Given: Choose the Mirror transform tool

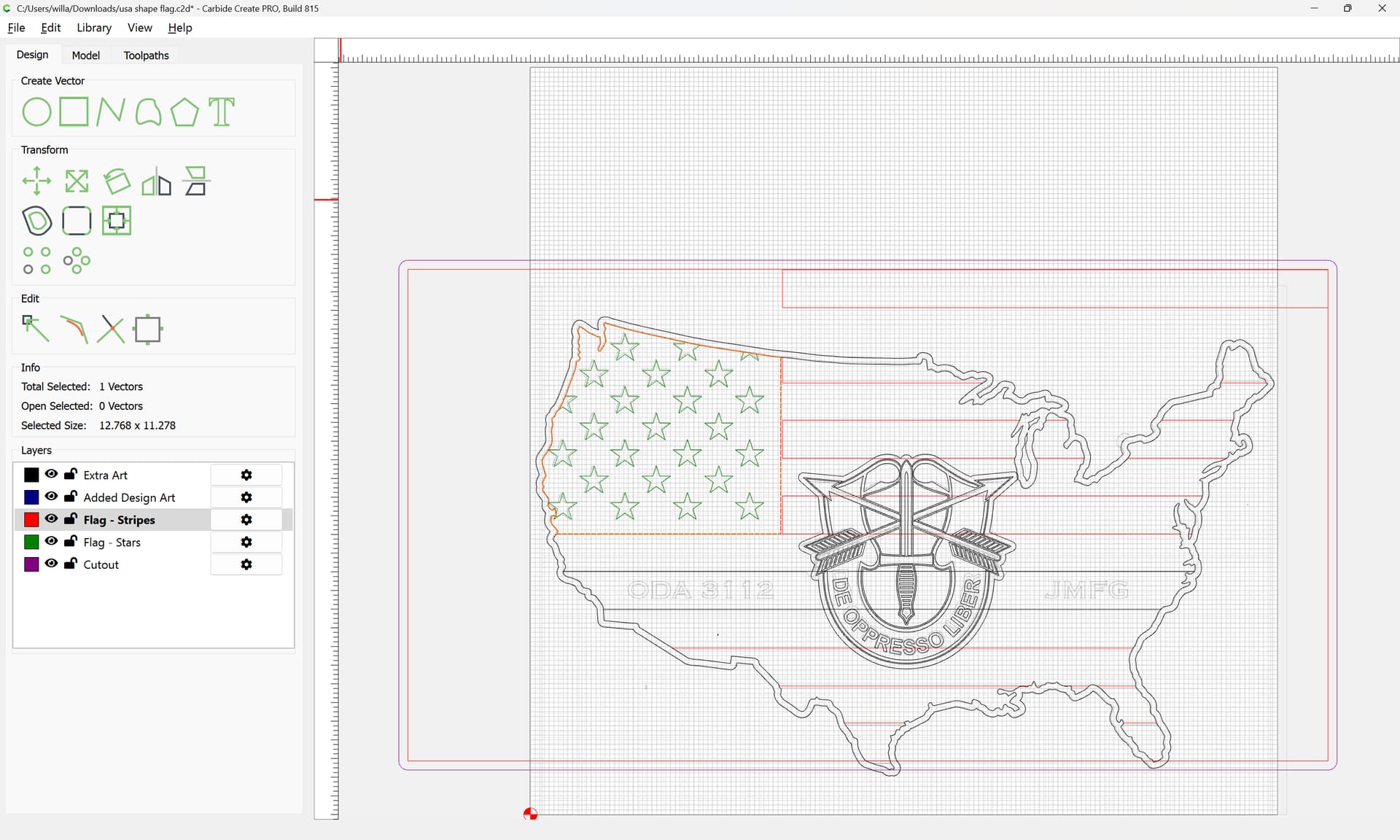Looking at the screenshot, I should coord(156,182).
